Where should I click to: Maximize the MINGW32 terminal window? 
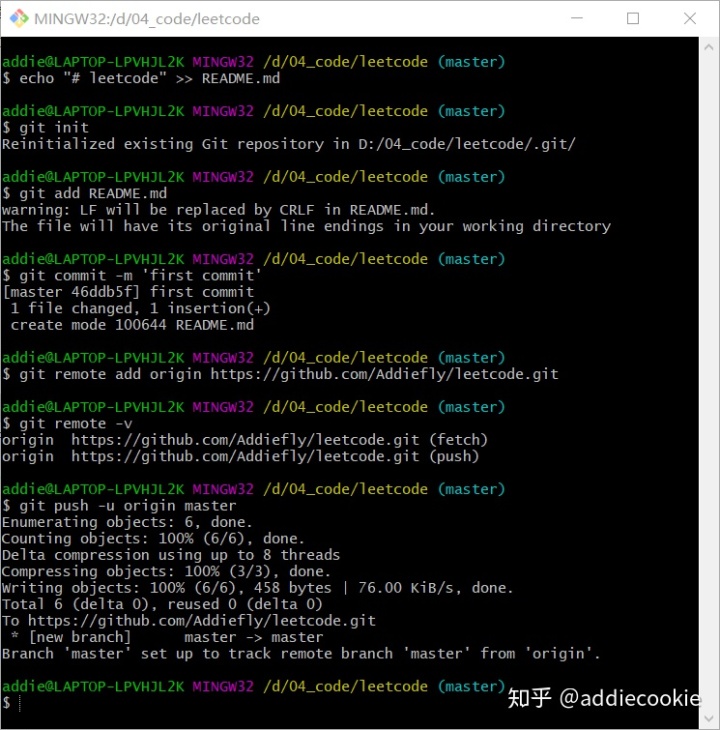(633, 18)
